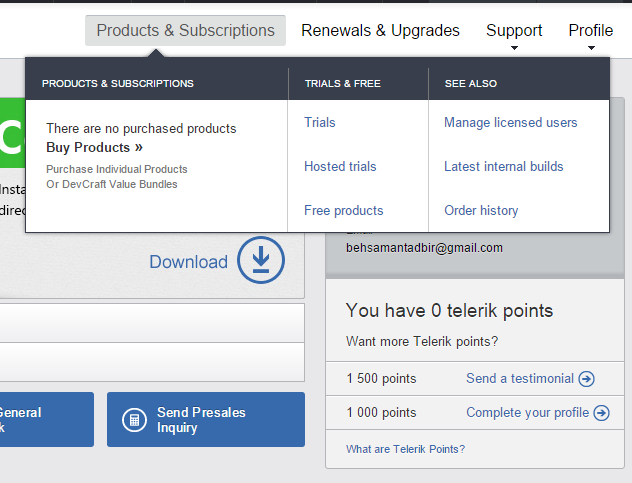Select Hosted trials
Image resolution: width=632 pixels, height=483 pixels.
pyautogui.click(x=340, y=166)
